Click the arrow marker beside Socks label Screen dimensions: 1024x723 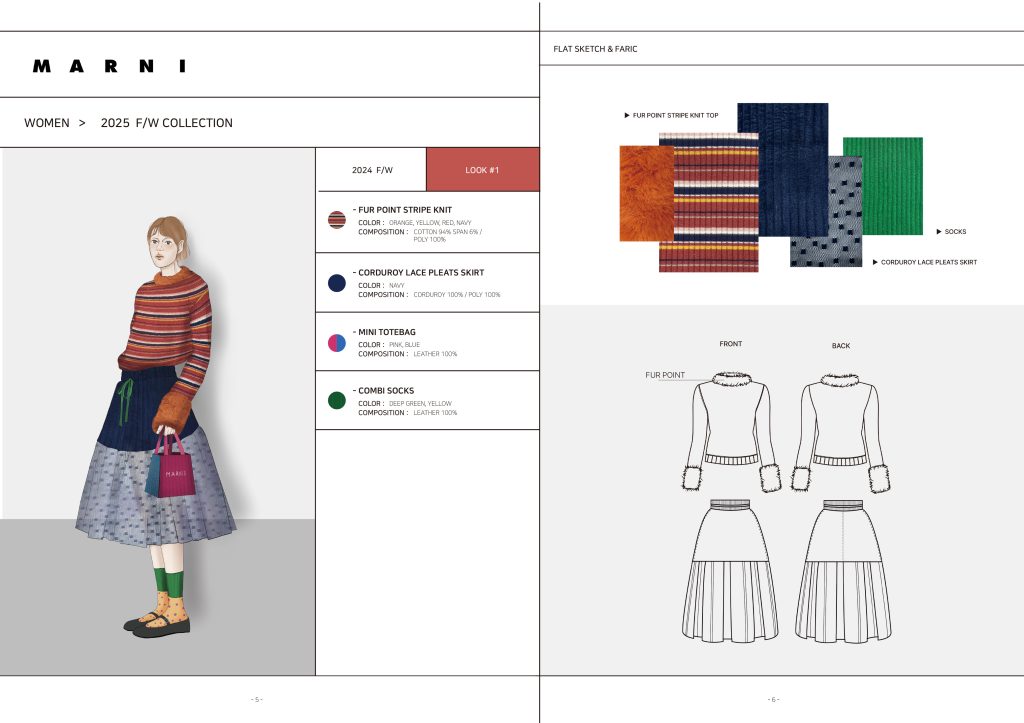tap(938, 232)
